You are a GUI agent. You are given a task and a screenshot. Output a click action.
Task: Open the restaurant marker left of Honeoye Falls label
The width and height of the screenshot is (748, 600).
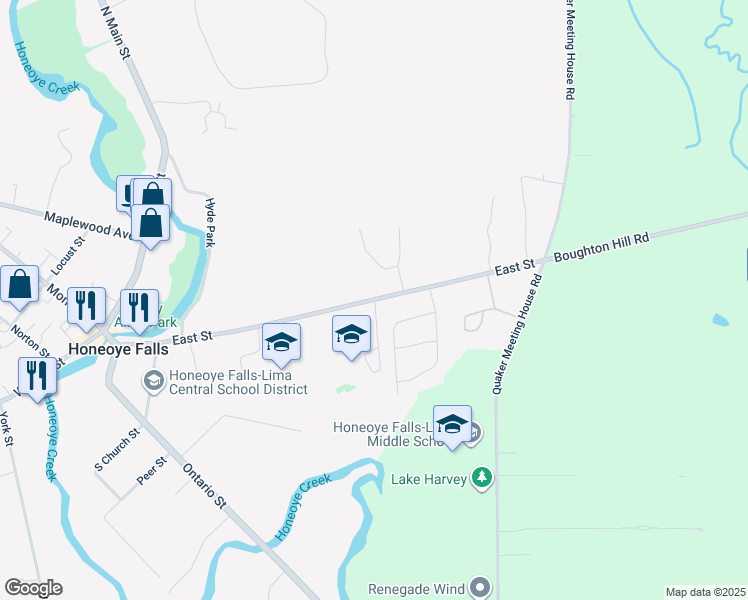click(86, 308)
